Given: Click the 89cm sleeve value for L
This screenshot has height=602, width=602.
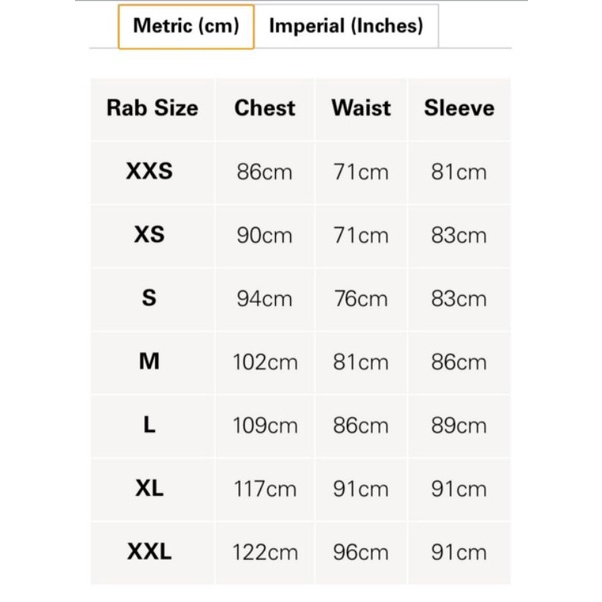Looking at the screenshot, I should pyautogui.click(x=459, y=426).
